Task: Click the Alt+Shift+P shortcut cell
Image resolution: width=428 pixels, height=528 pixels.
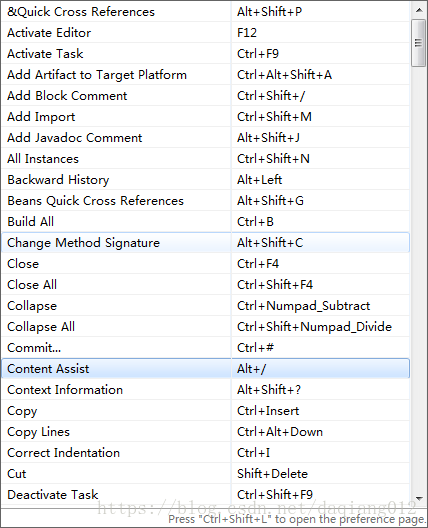Action: (x=321, y=12)
